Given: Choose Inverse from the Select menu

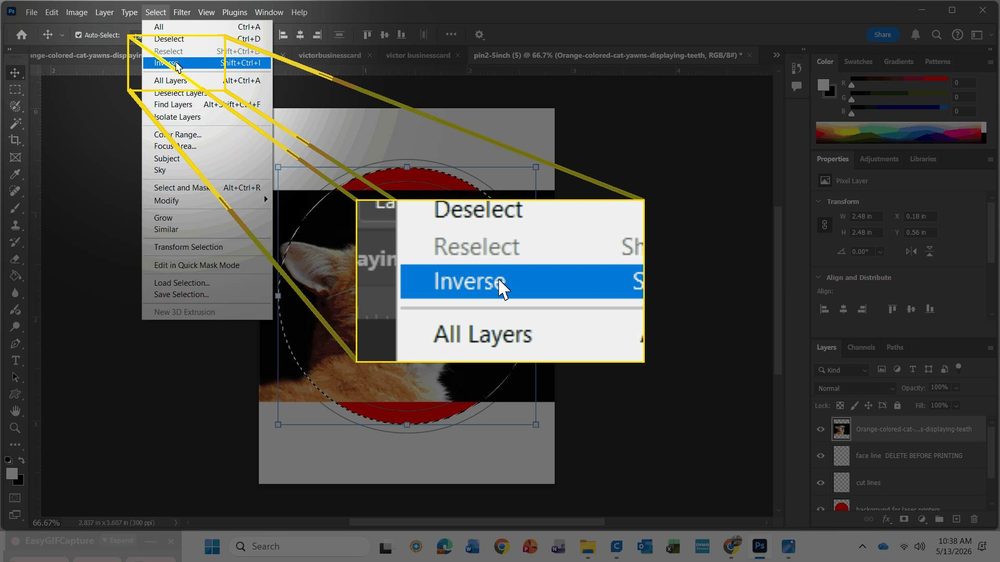Looking at the screenshot, I should point(207,63).
